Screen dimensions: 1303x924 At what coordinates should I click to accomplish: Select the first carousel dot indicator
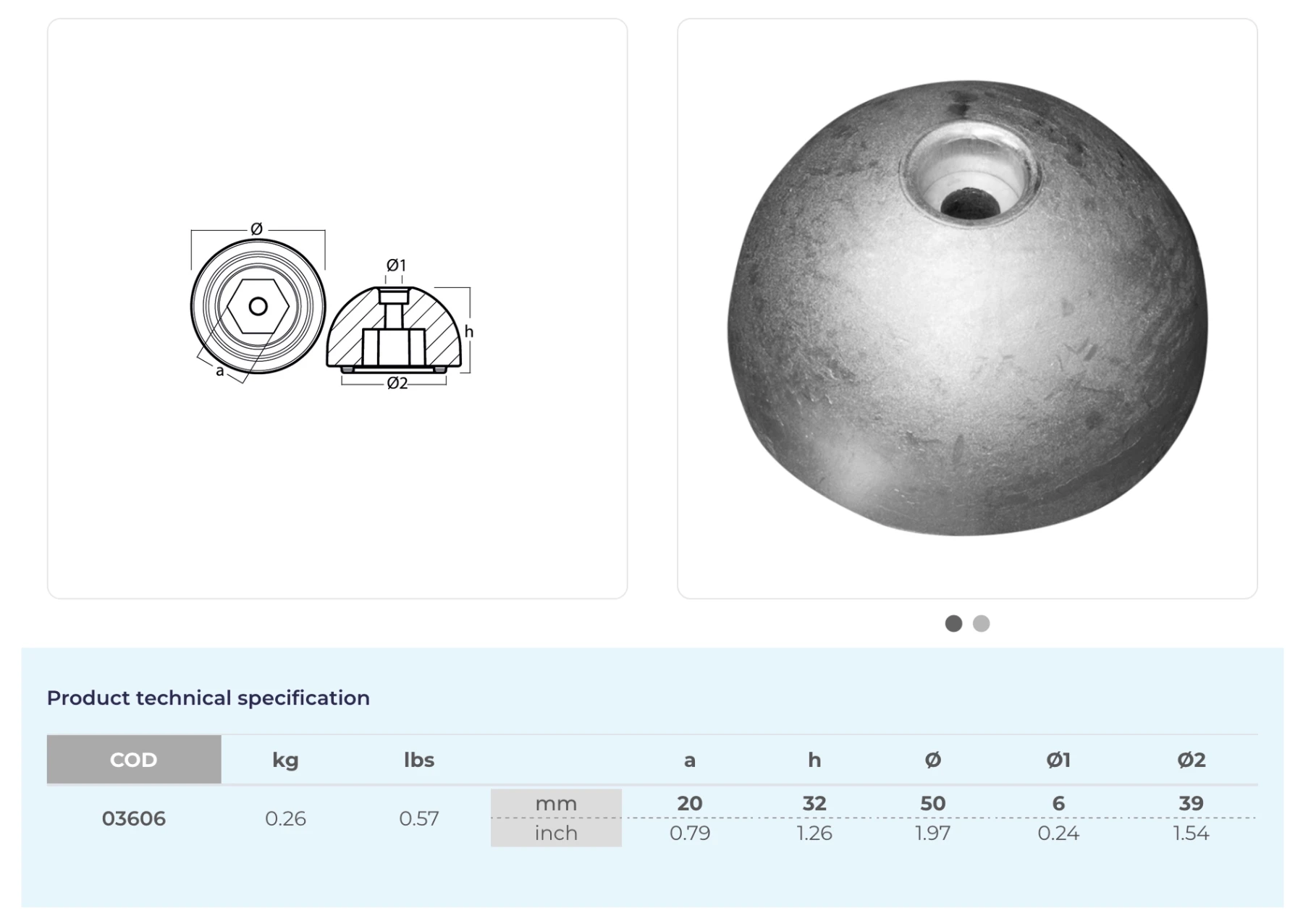click(x=953, y=624)
